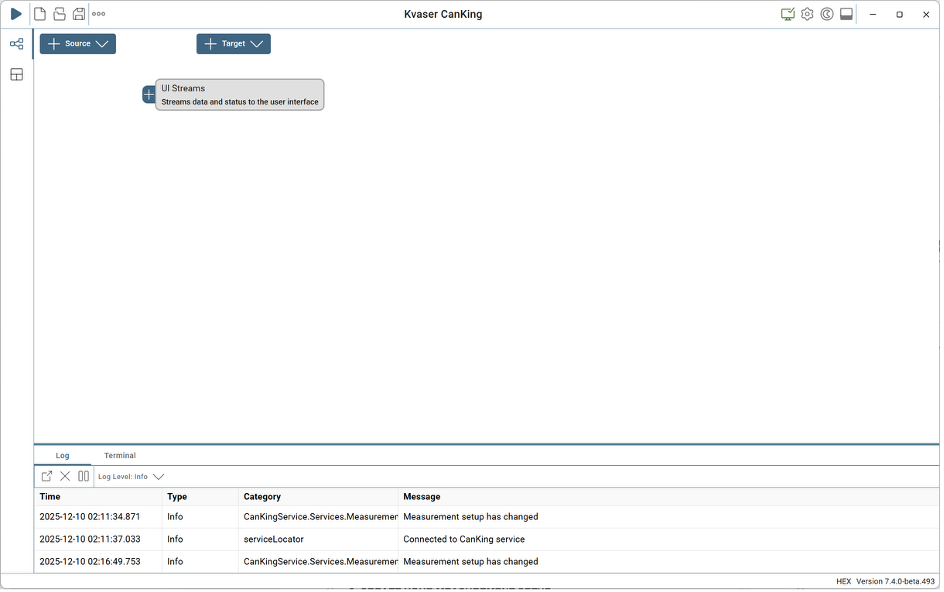The image size is (944, 592).
Task: Switch to the Terminal tab
Action: 120,456
